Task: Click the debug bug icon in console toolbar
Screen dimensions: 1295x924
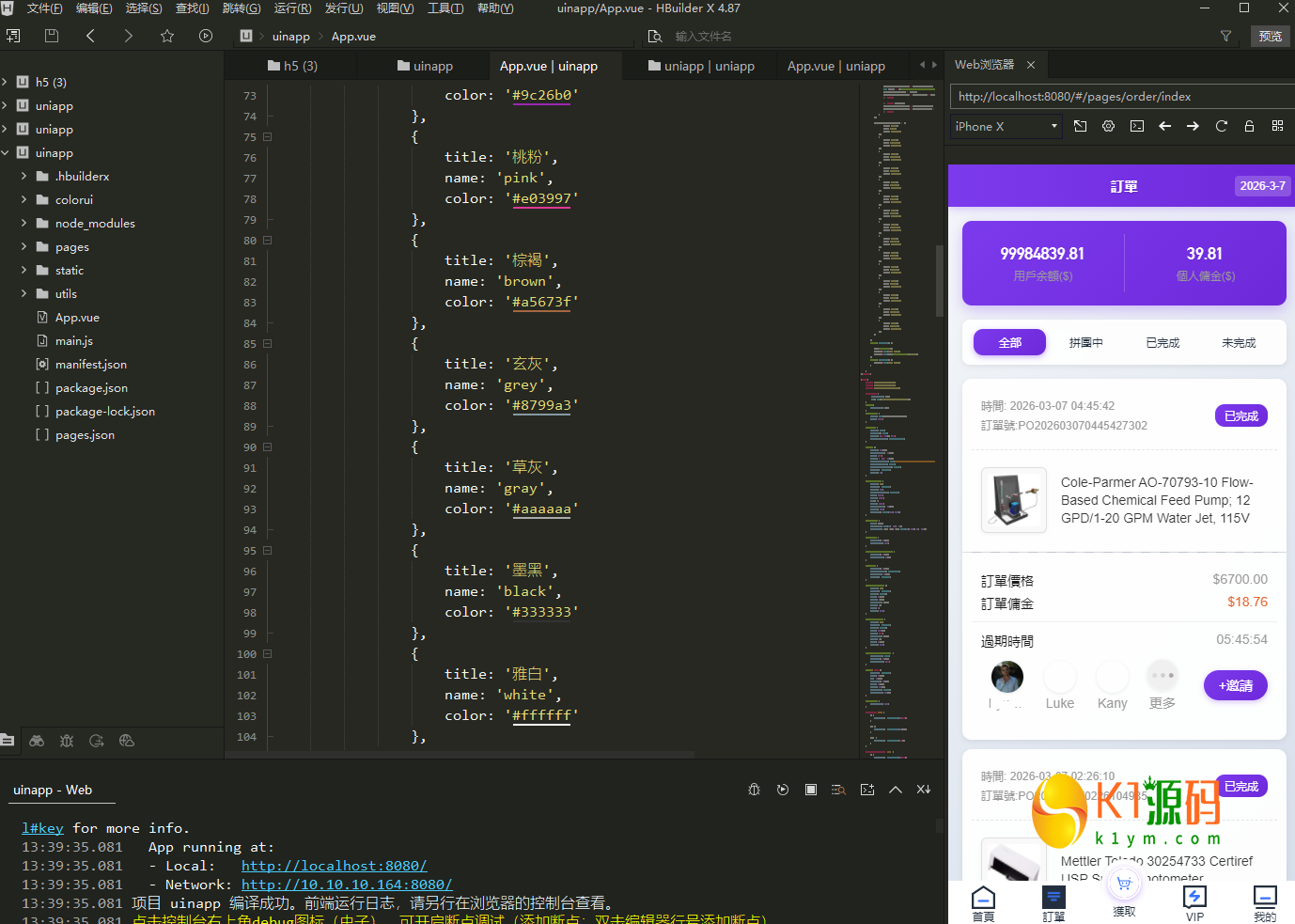Action: pyautogui.click(x=754, y=790)
